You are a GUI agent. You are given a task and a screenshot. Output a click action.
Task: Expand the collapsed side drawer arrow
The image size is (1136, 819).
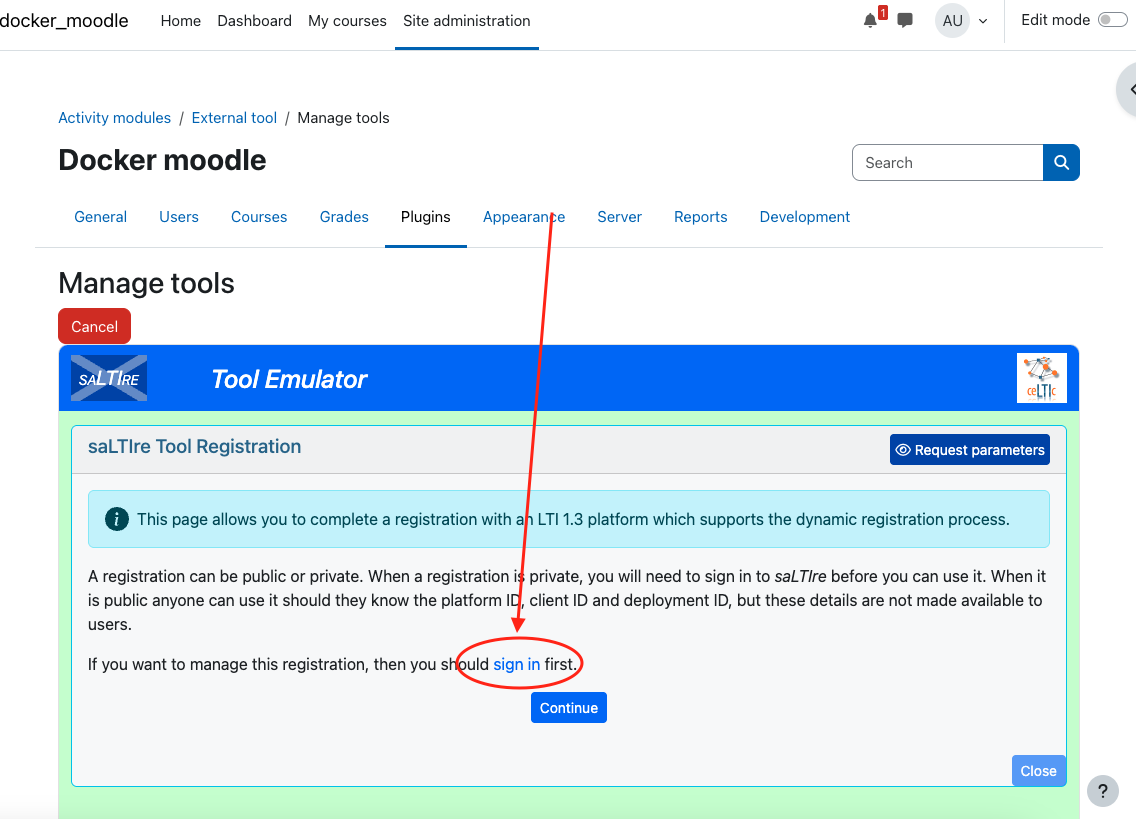pos(1129,89)
